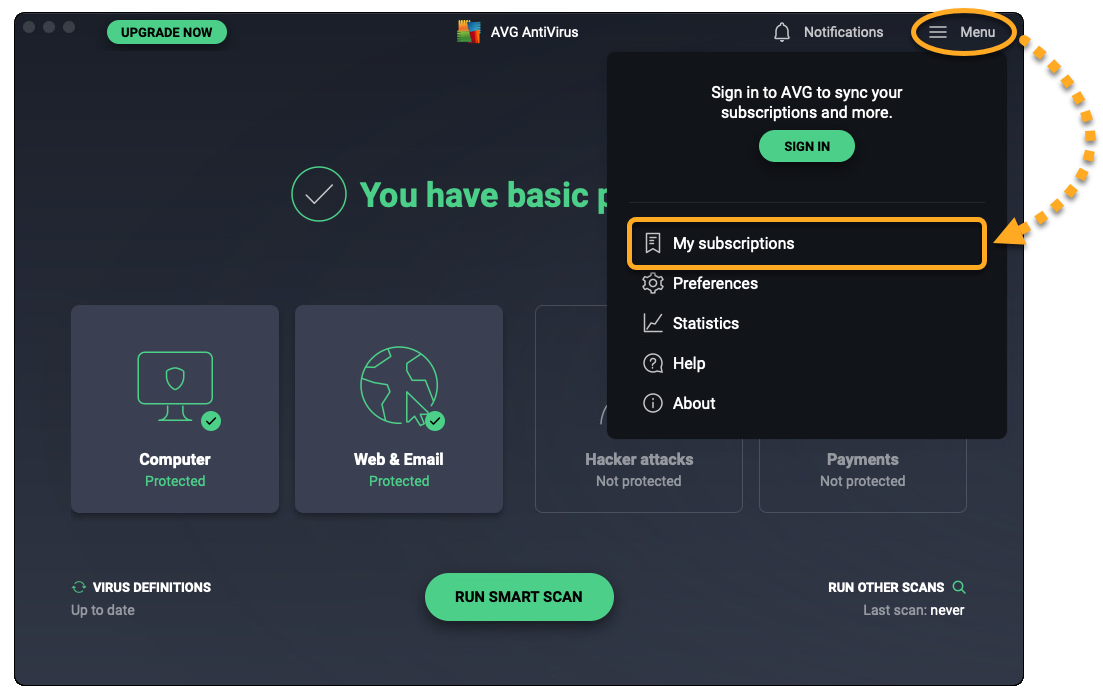1103x698 pixels.
Task: Click the Preferences gear icon
Action: [x=653, y=283]
